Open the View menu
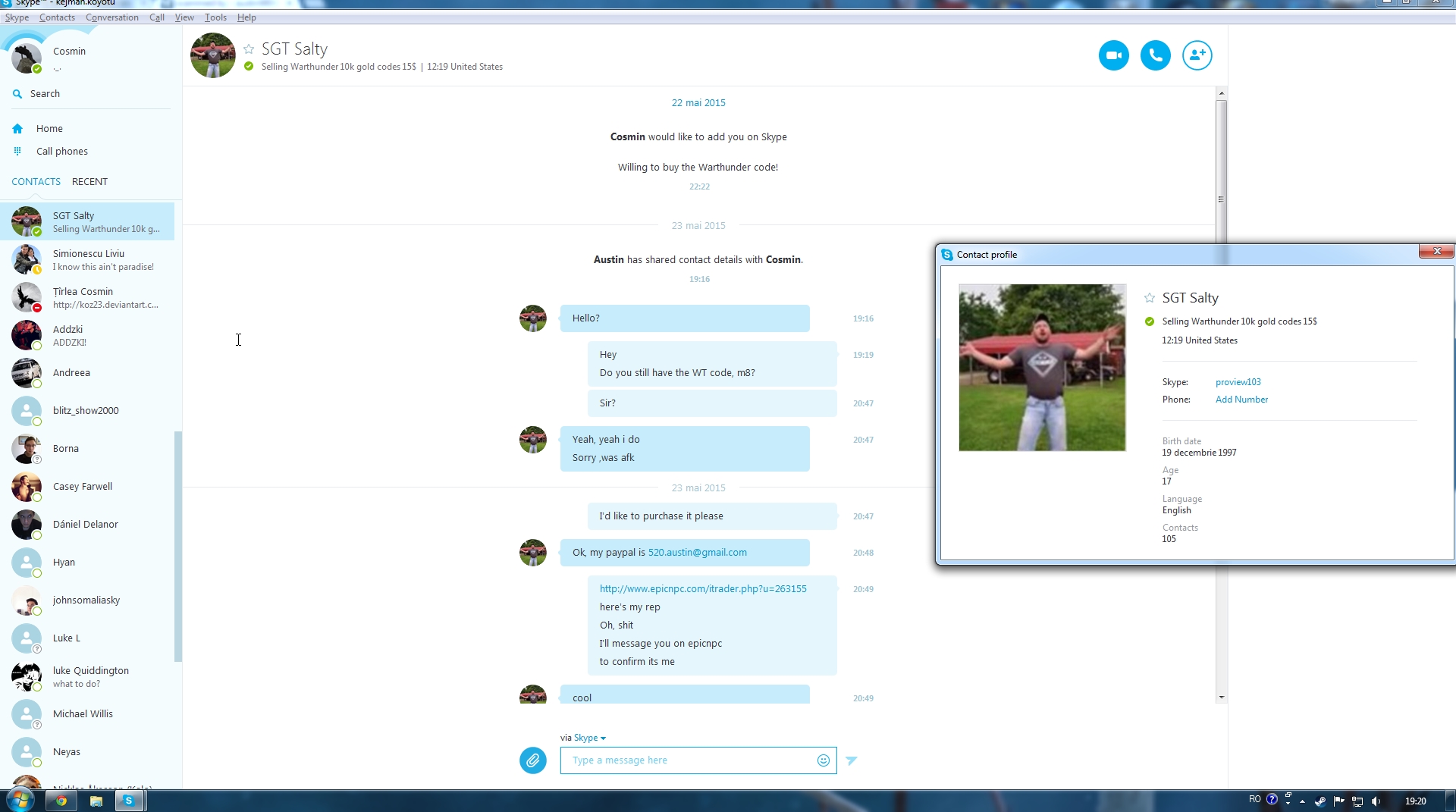 click(184, 17)
